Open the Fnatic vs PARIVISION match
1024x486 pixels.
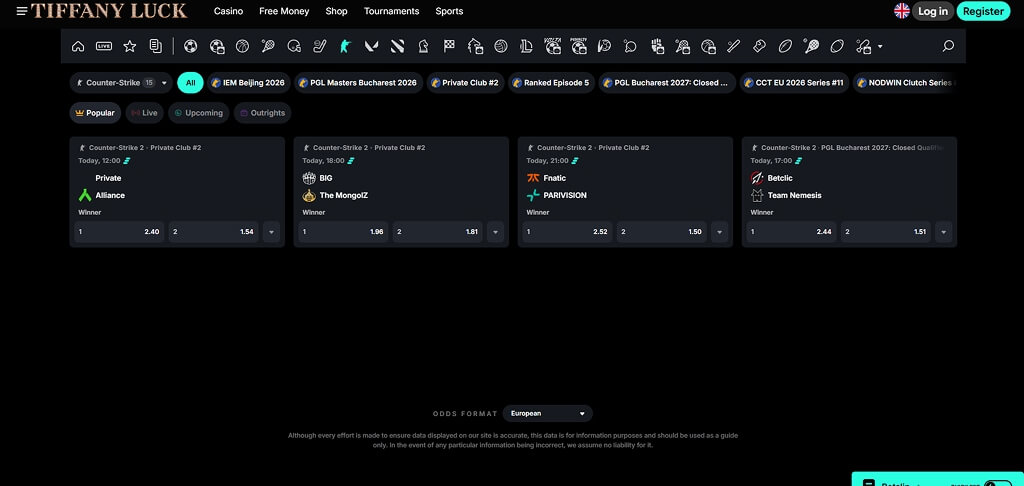[625, 186]
